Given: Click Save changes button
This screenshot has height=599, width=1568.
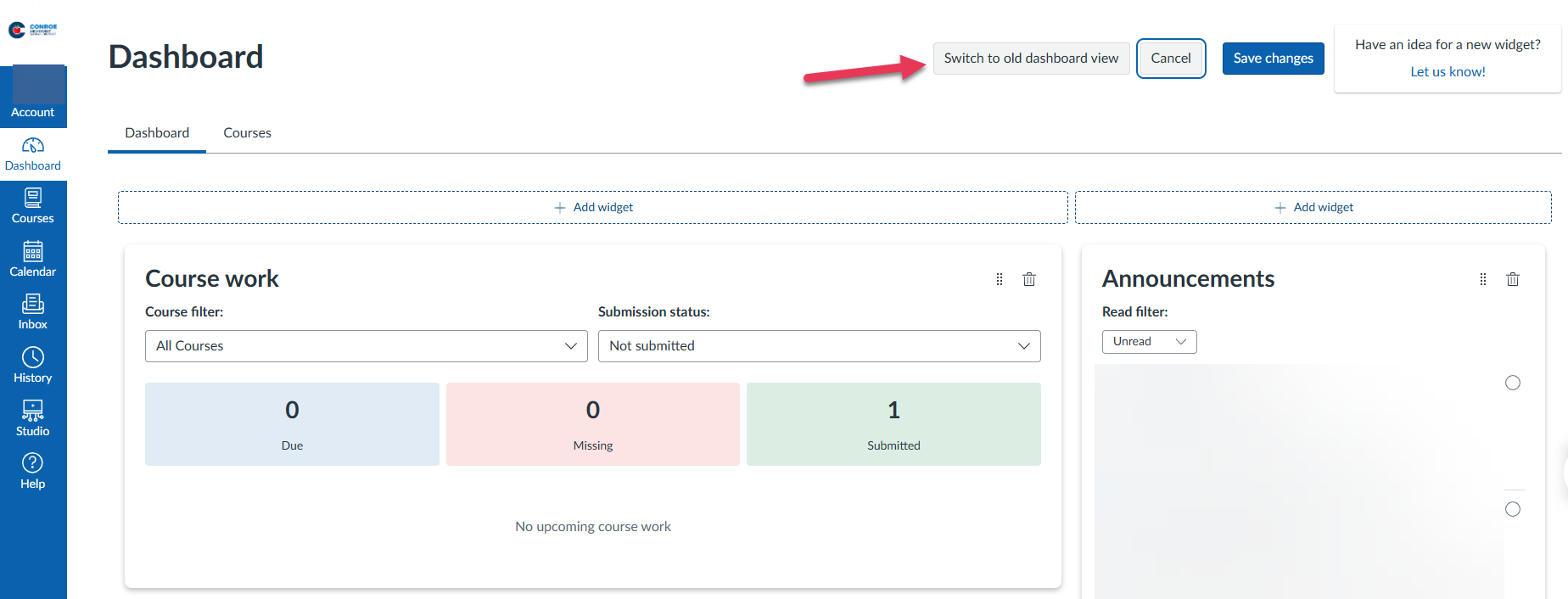Looking at the screenshot, I should click(1273, 59).
